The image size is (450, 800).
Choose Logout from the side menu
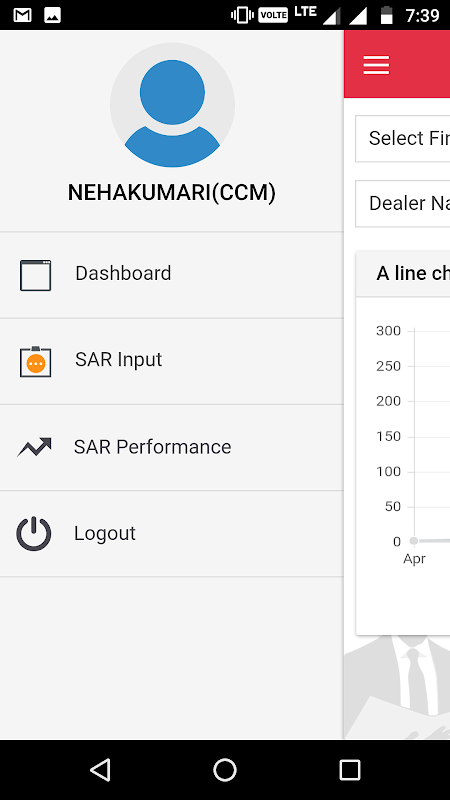[x=171, y=534]
